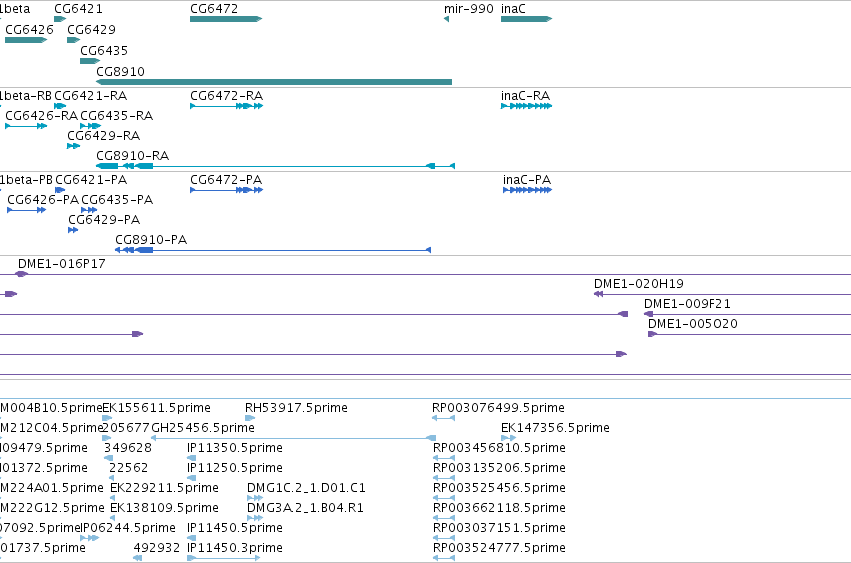
Task: Select the inaC-RA transcript label
Action: [525, 96]
